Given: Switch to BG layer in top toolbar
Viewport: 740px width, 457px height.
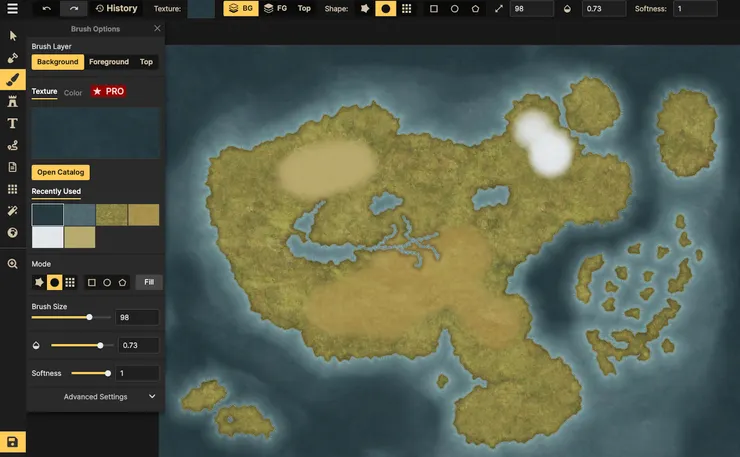Looking at the screenshot, I should coord(241,8).
